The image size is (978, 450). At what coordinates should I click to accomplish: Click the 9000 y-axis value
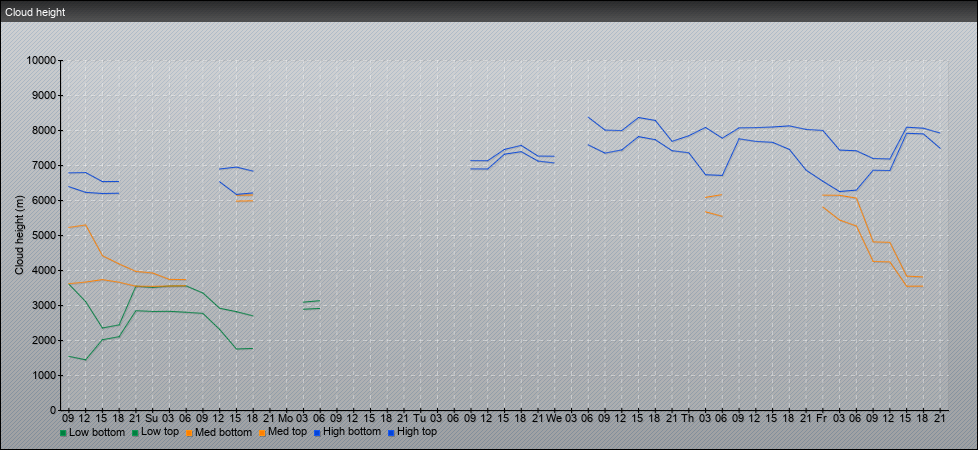[44, 95]
